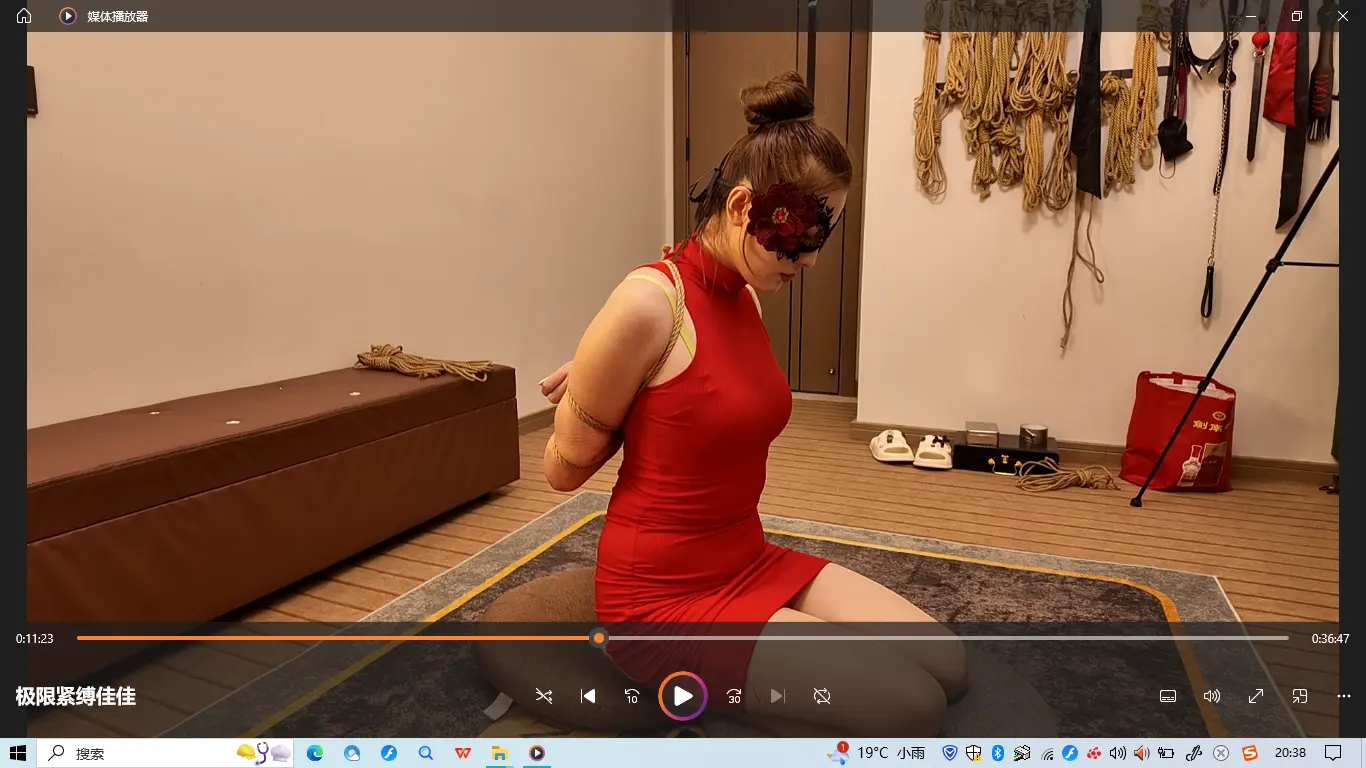Click the seek bar position handle
The height and width of the screenshot is (768, 1366).
pyautogui.click(x=599, y=638)
